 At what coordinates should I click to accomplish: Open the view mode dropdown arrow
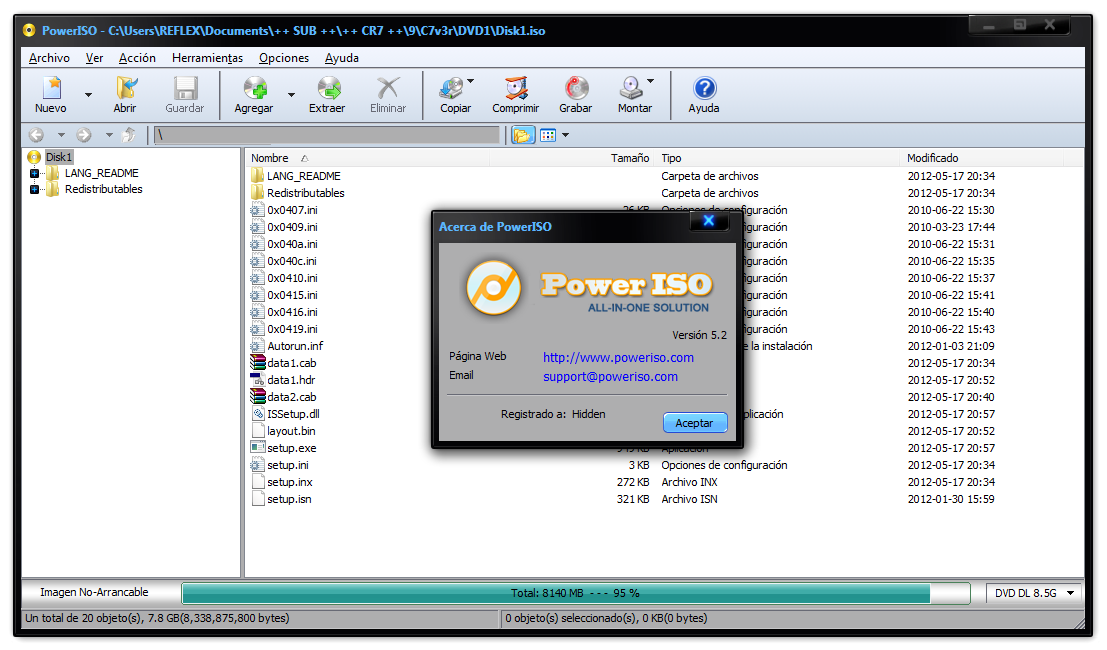pyautogui.click(x=566, y=135)
